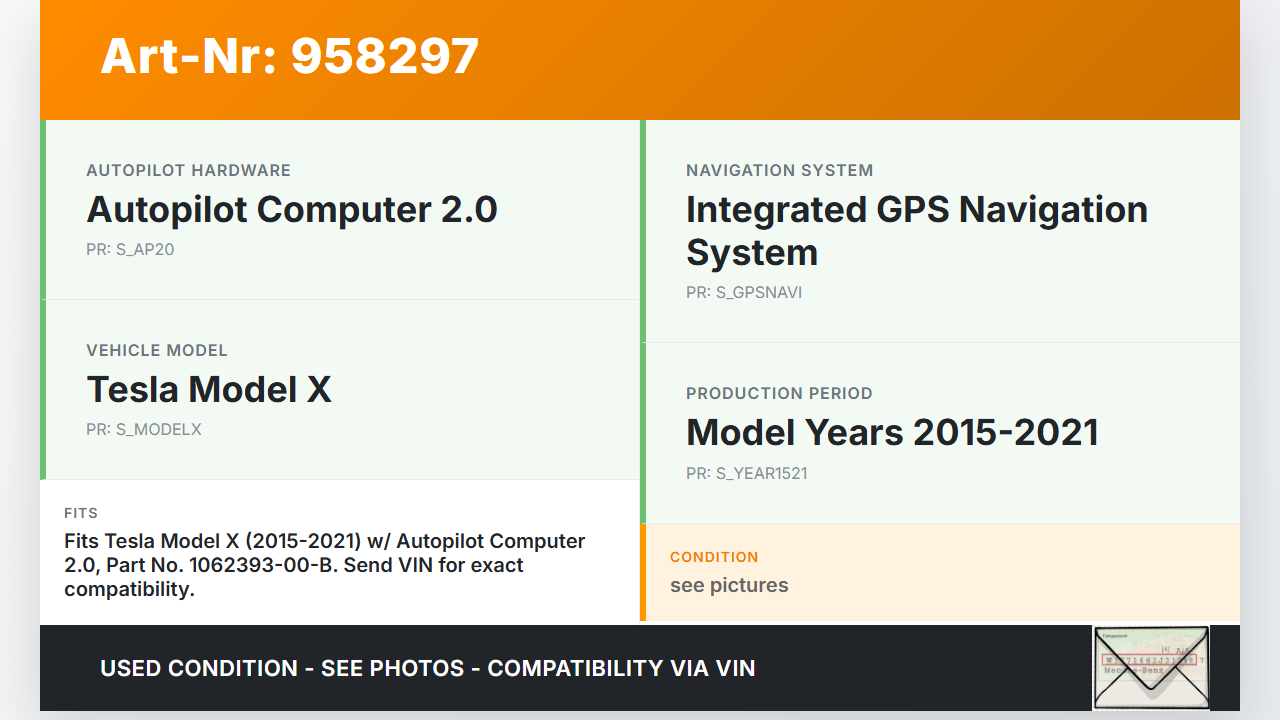Click the PR: S_YEAR1521 code
The image size is (1280, 720).
pos(746,473)
